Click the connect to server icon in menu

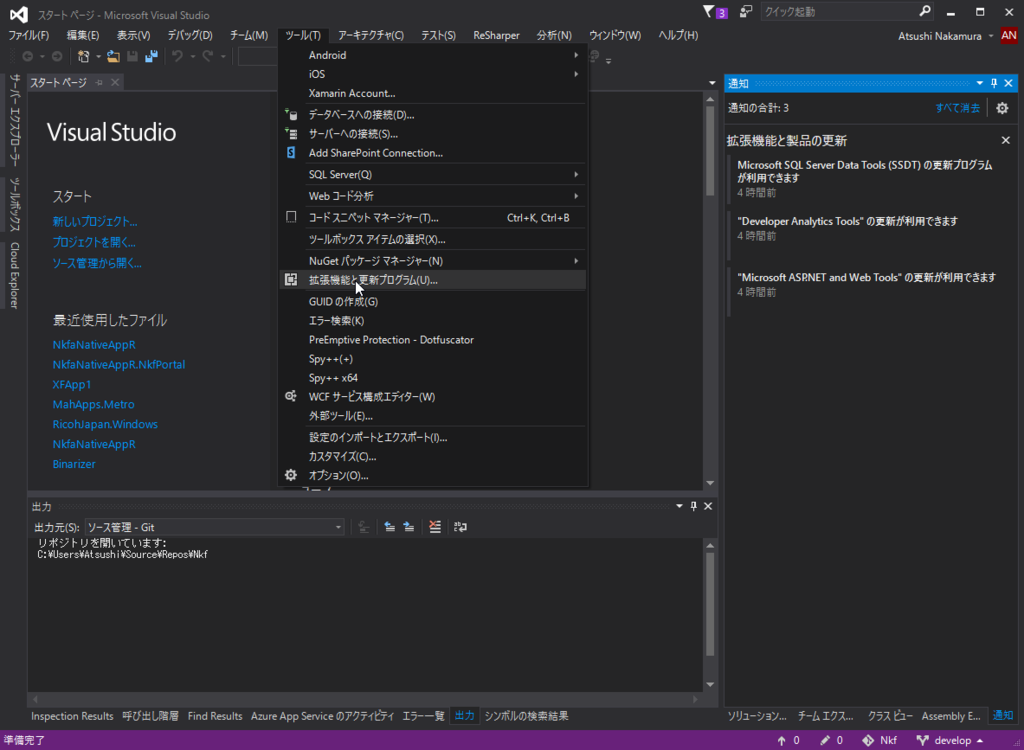click(x=291, y=133)
